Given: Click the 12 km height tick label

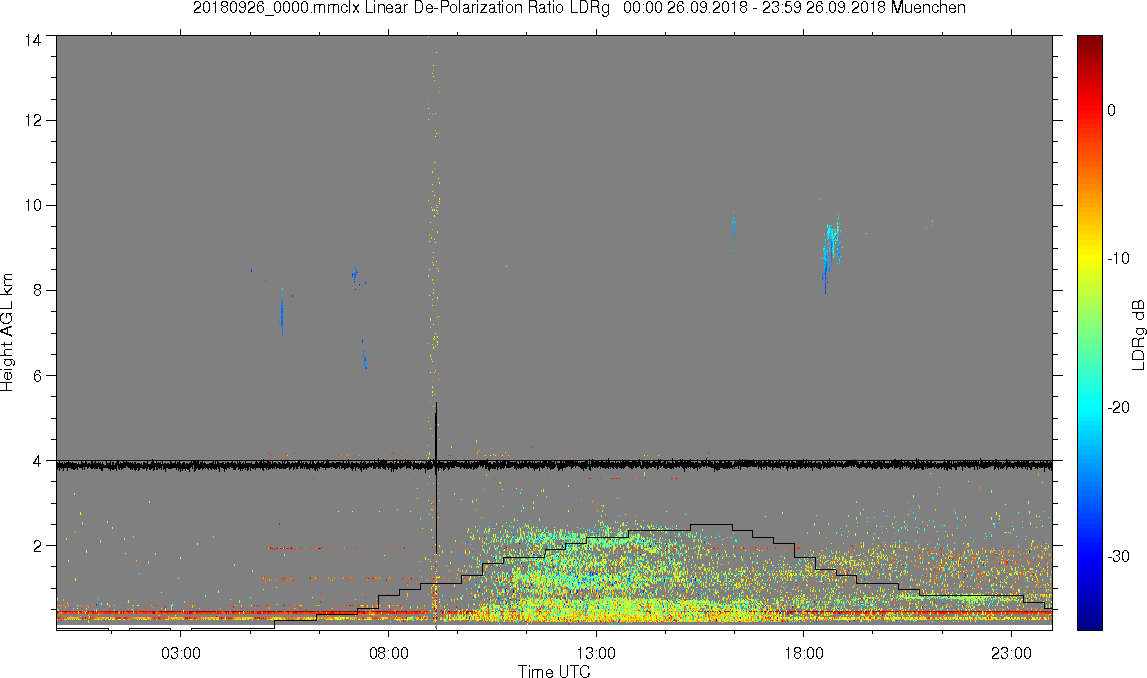Looking at the screenshot, I should click(x=32, y=120).
